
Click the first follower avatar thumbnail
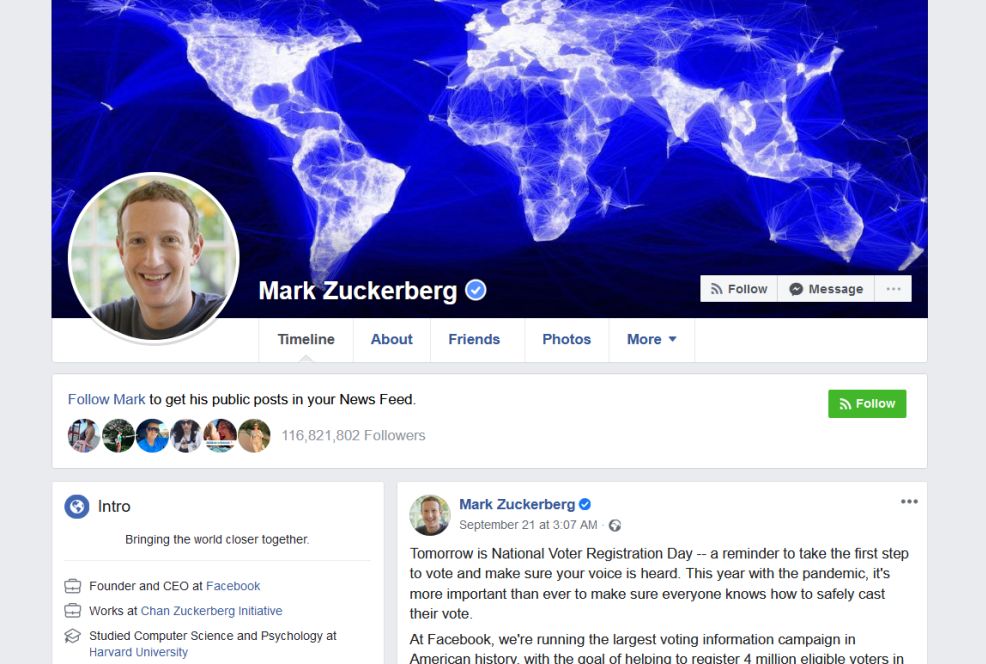84,436
